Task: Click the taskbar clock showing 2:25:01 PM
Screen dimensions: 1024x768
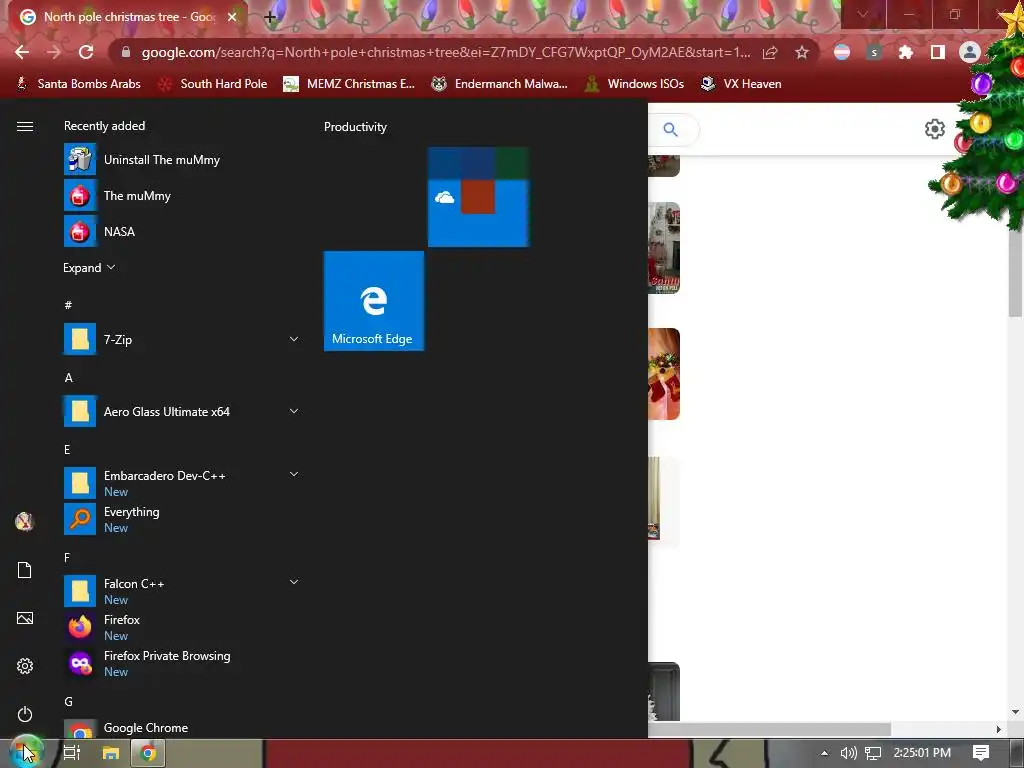Action: point(921,752)
